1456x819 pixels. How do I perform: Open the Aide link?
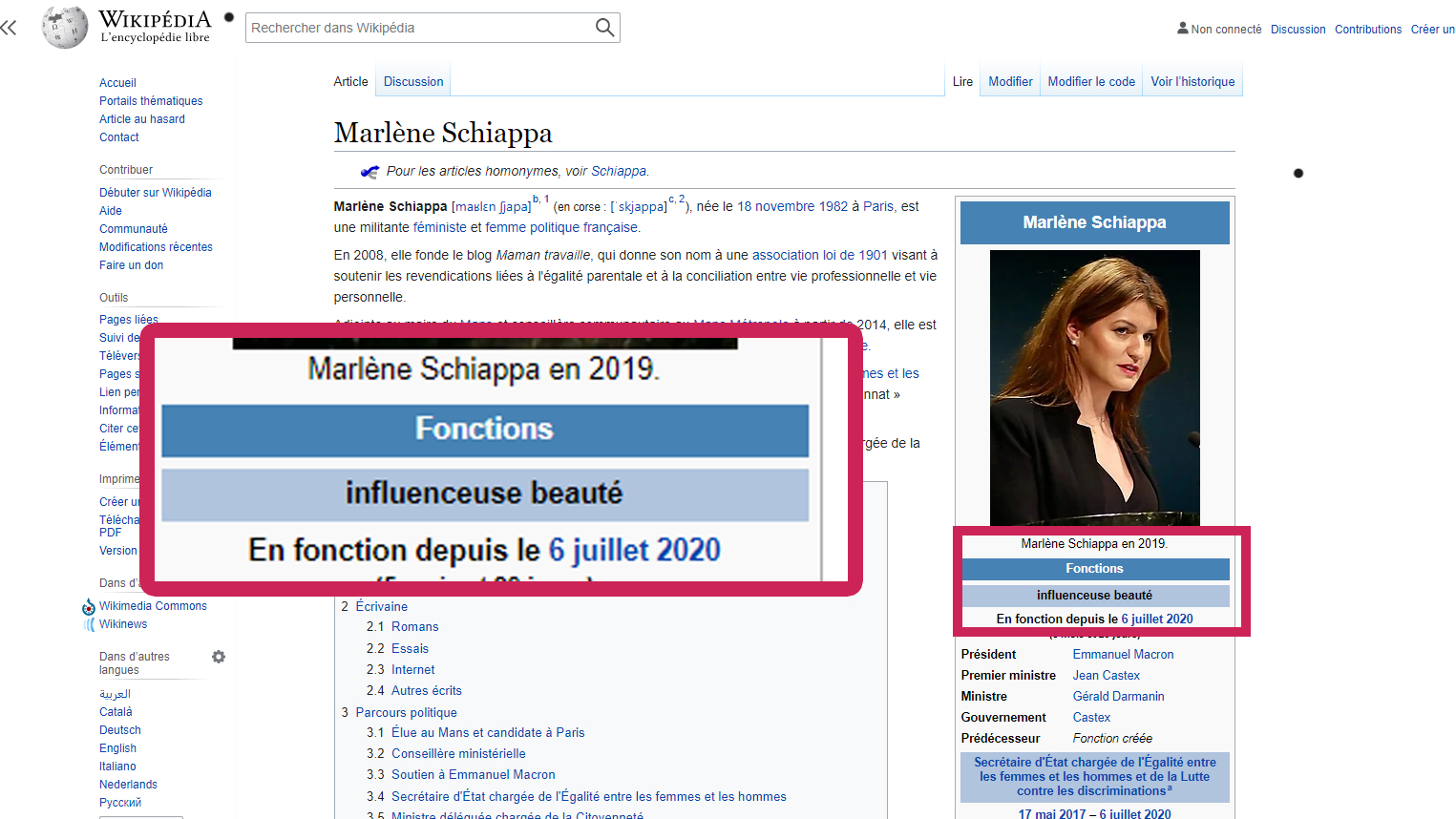point(111,211)
